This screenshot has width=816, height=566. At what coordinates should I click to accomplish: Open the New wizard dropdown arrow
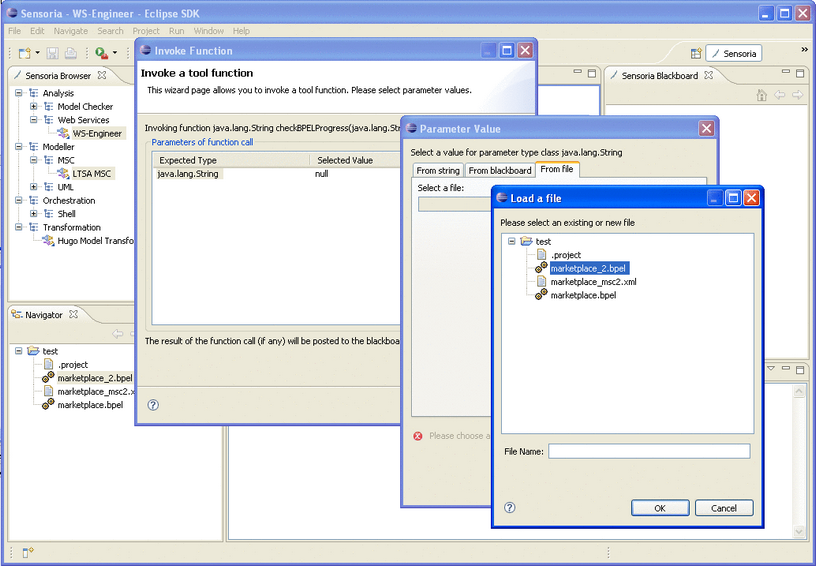[x=37, y=53]
